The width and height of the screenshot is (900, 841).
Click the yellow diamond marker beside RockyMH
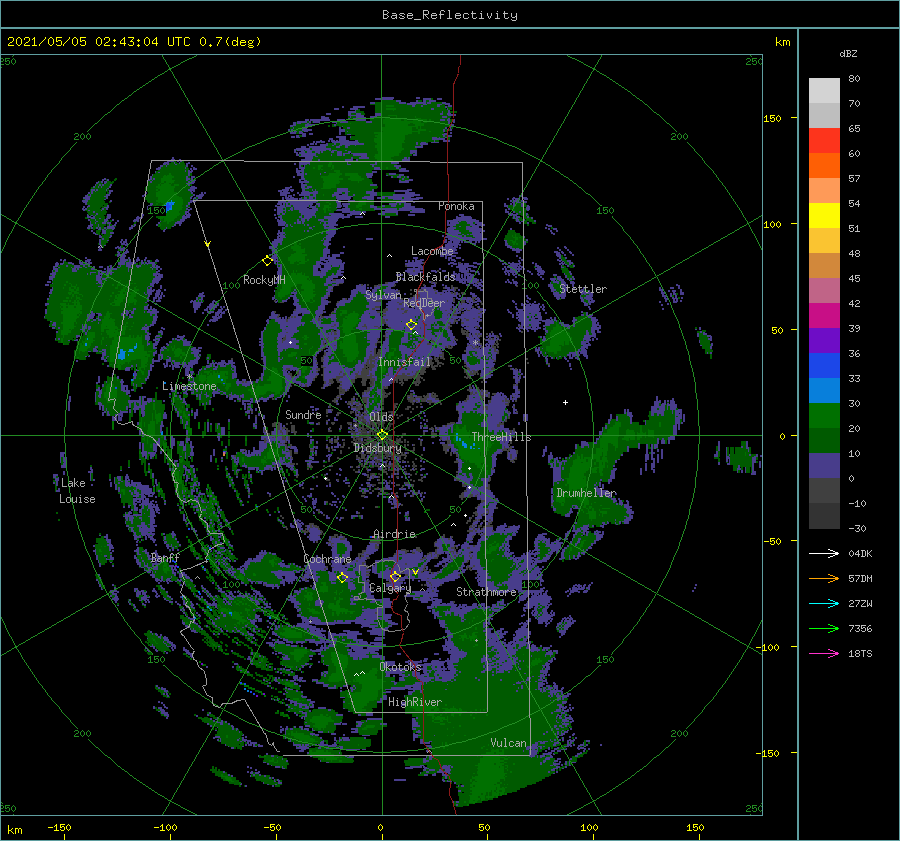pyautogui.click(x=267, y=261)
